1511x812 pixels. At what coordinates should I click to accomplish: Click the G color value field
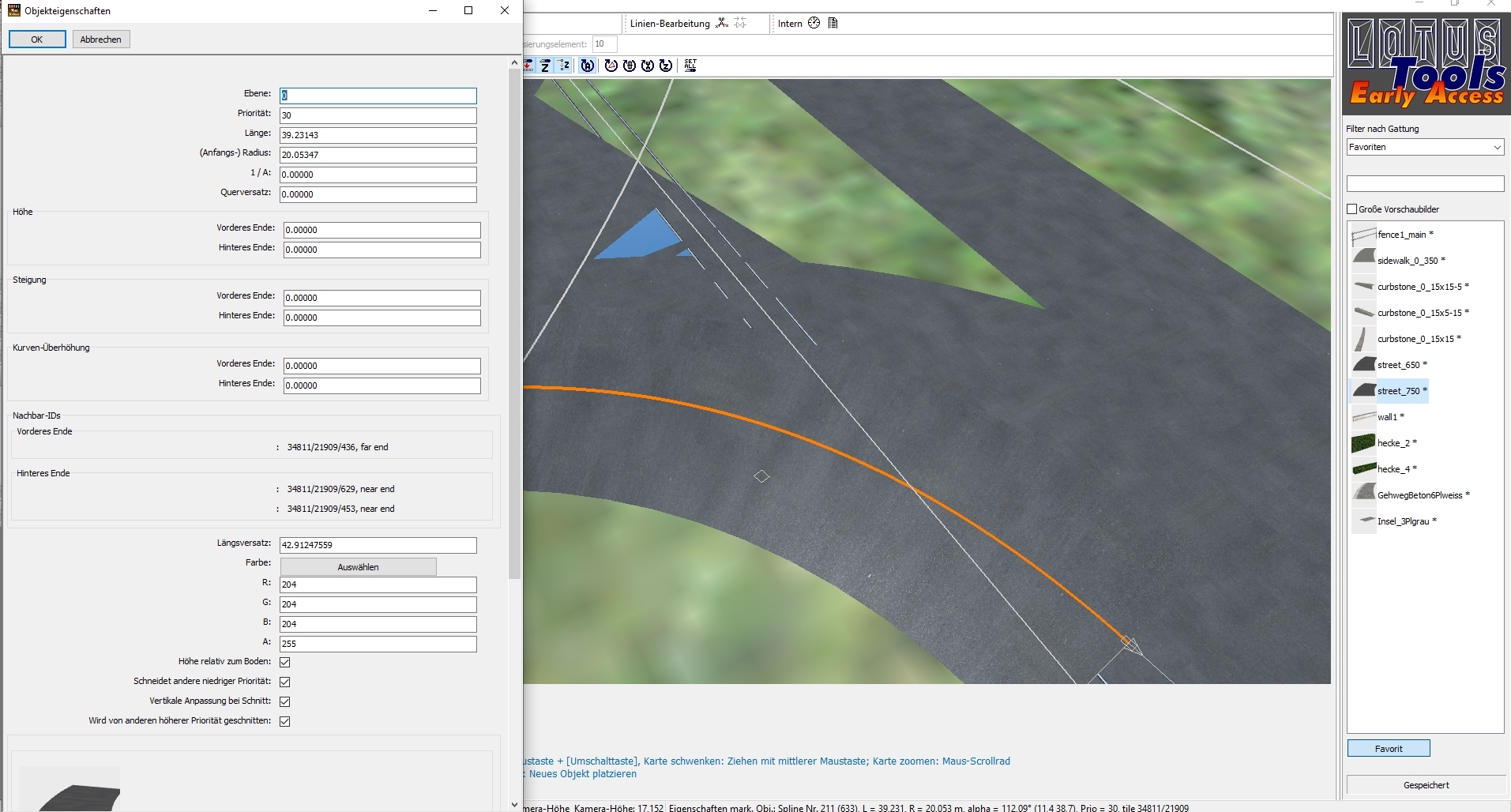pos(378,604)
